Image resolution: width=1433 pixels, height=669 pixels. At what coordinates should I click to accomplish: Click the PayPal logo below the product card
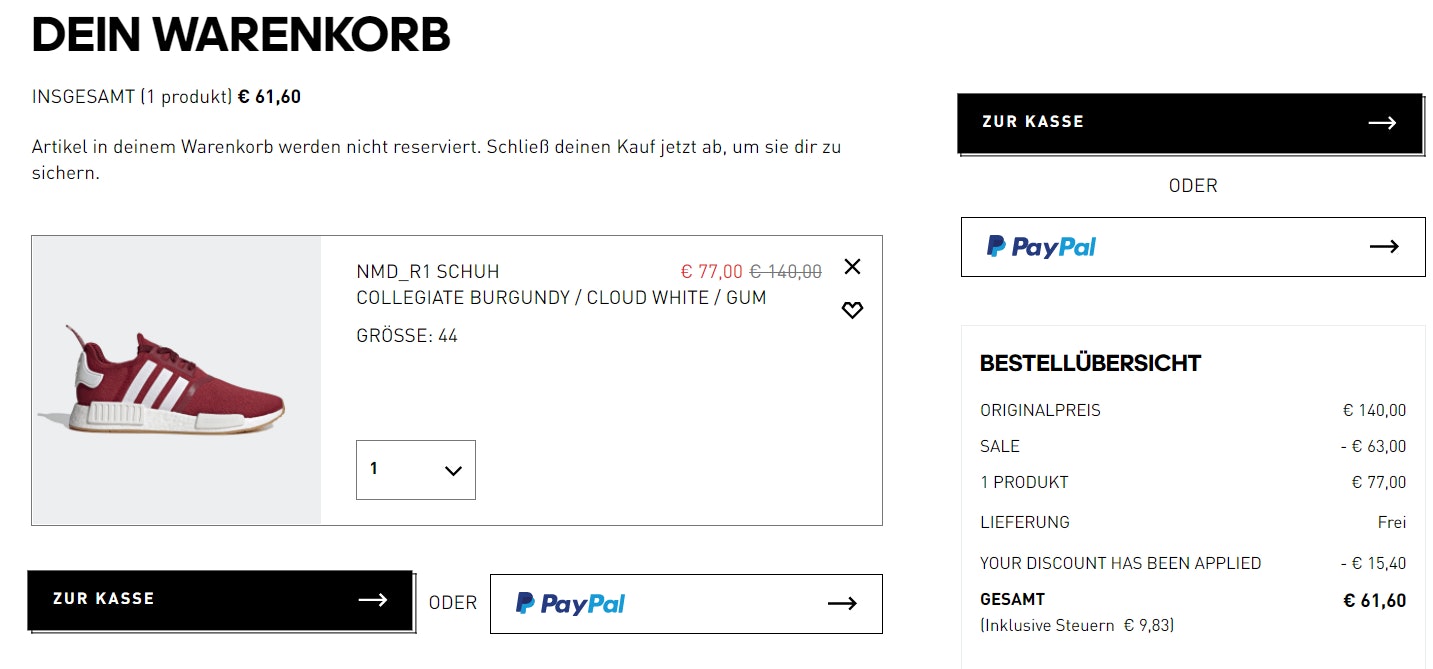(570, 603)
